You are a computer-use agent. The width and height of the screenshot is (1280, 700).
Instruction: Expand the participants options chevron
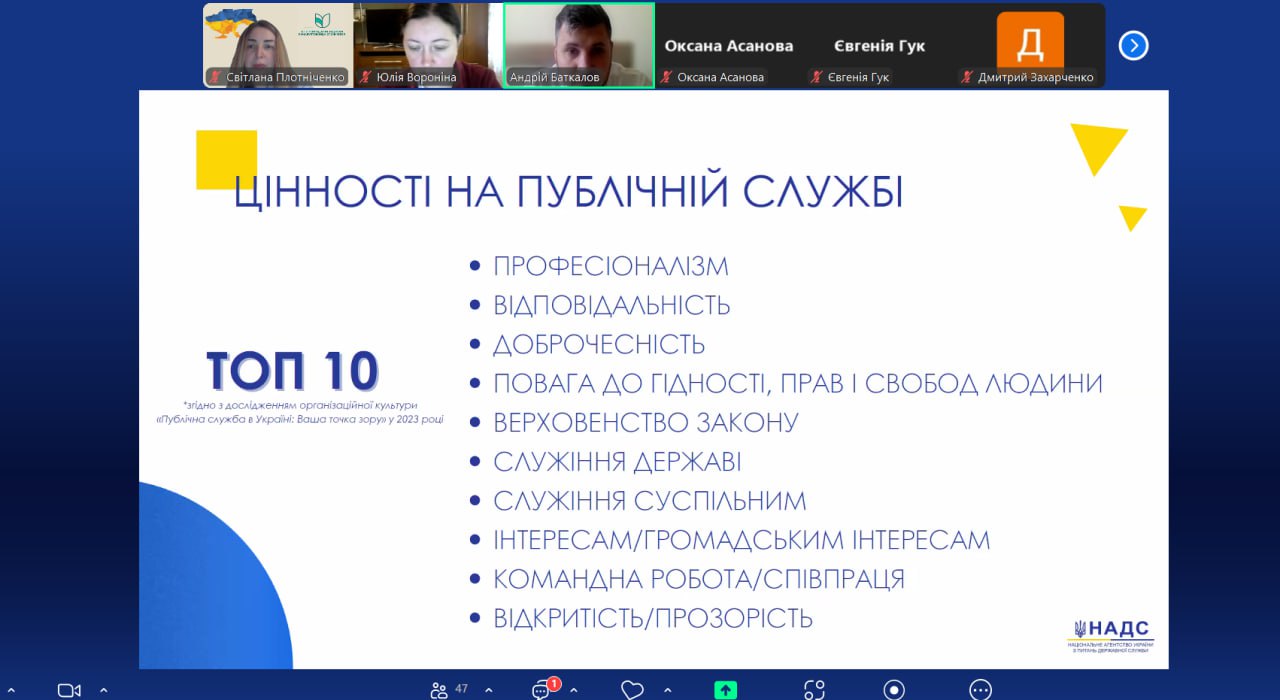(488, 690)
